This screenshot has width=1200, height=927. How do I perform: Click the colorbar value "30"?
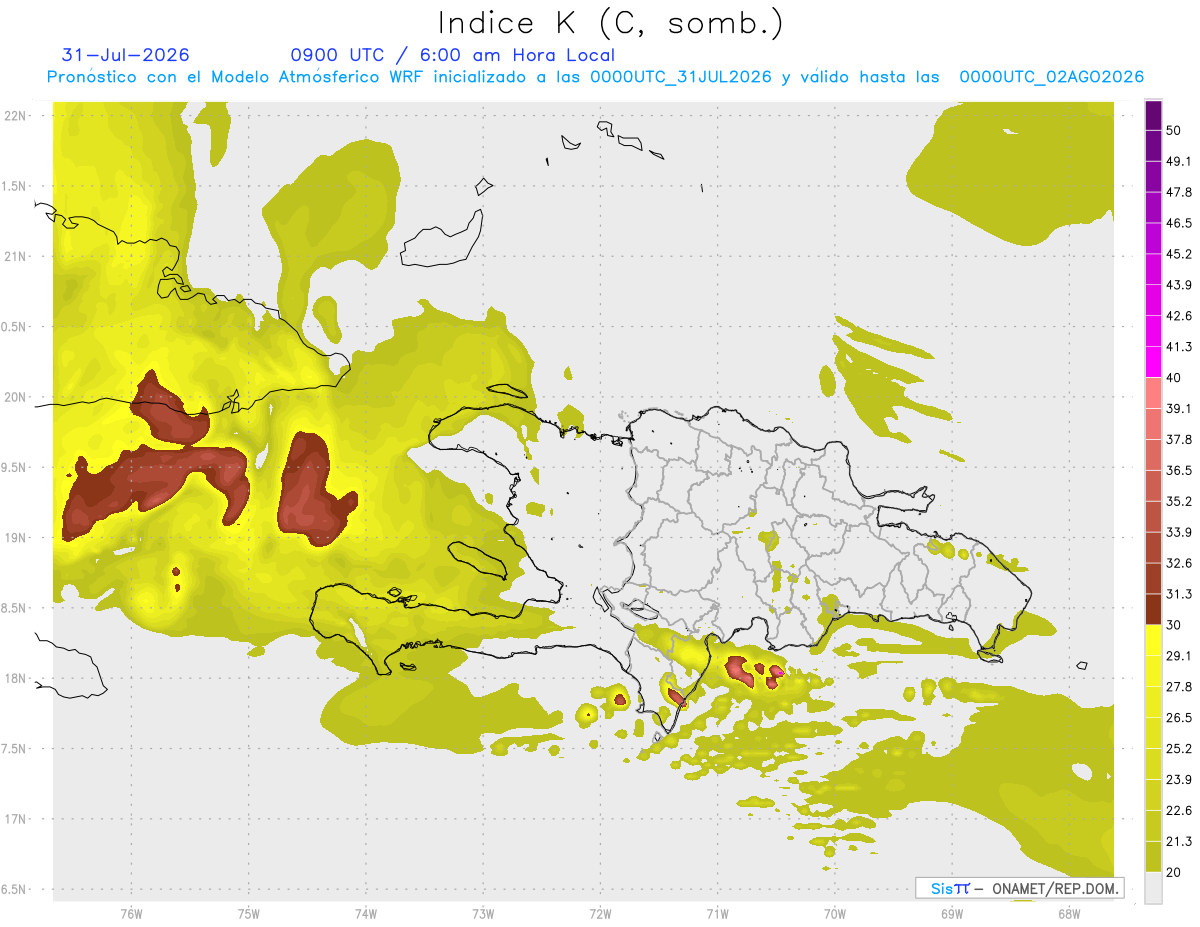click(x=1174, y=625)
